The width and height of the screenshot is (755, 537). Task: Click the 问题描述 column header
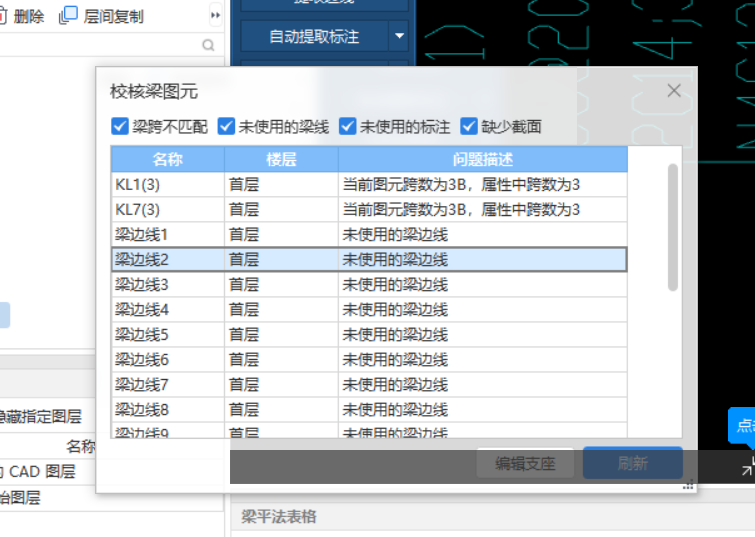coord(483,159)
